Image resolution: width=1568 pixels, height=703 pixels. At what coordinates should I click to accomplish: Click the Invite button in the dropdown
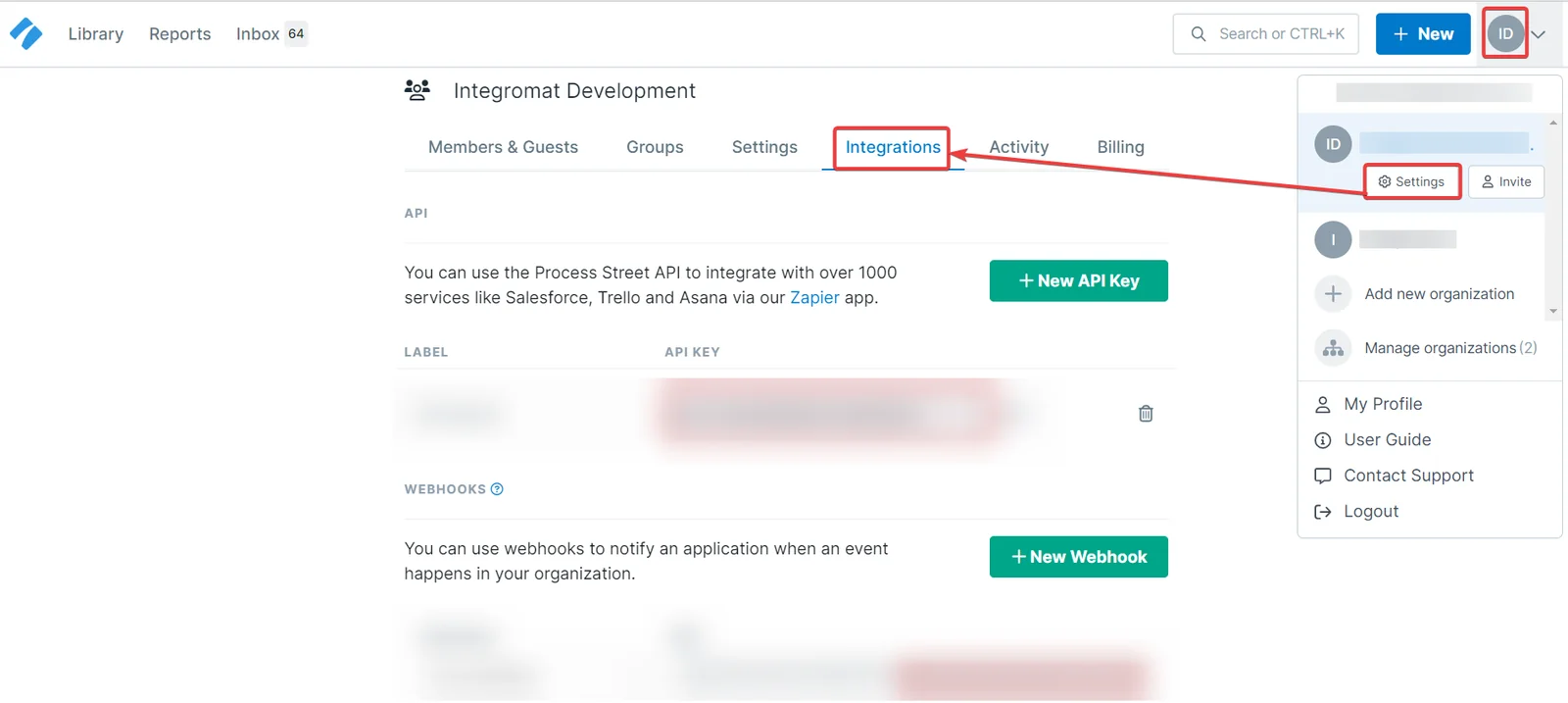click(1506, 181)
